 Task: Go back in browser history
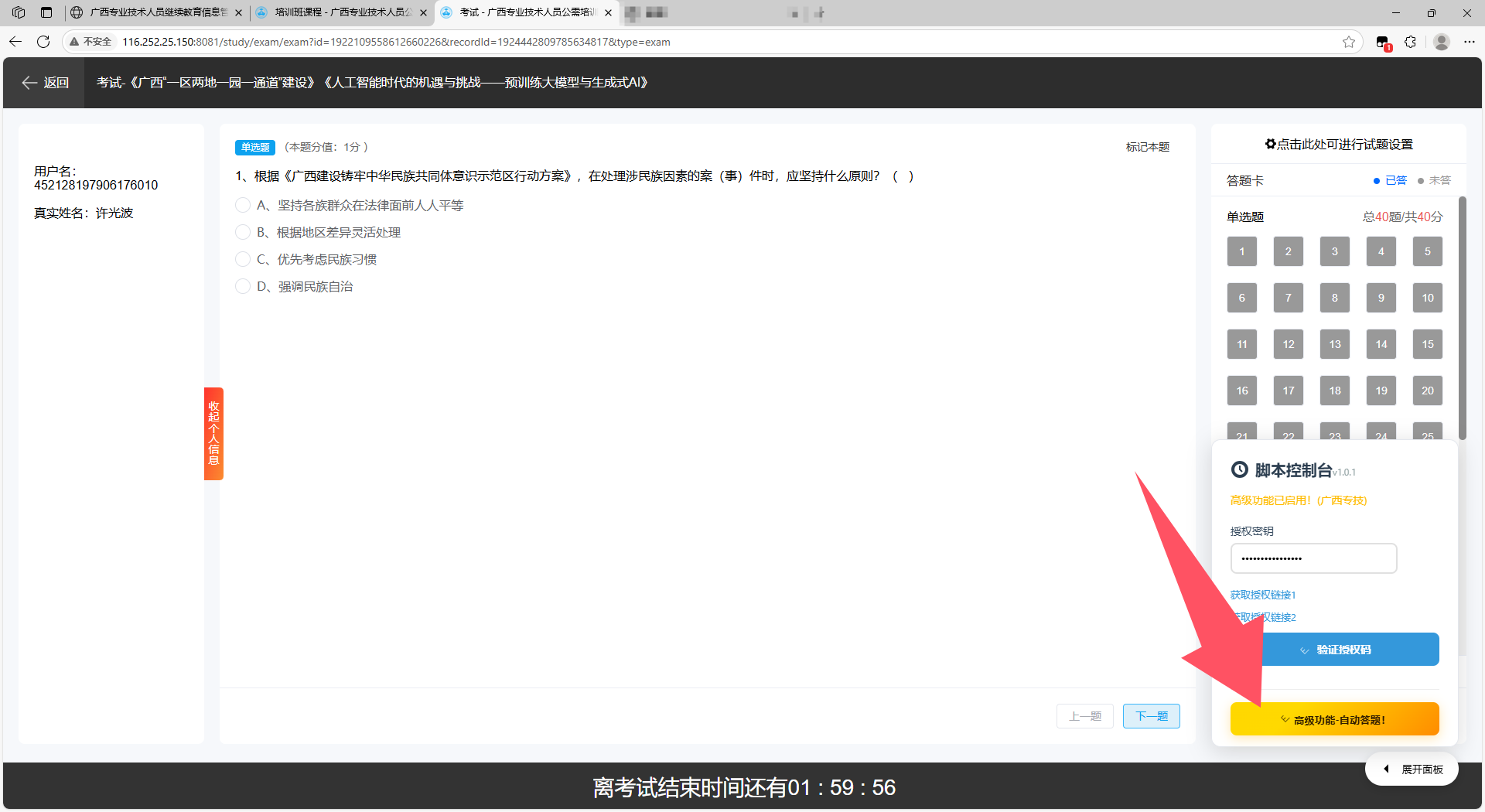click(x=15, y=42)
